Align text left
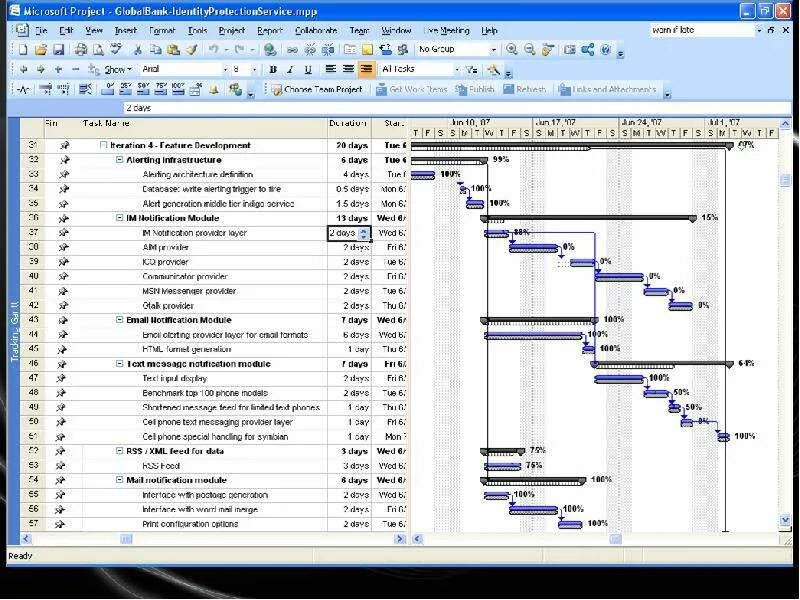Viewport: 800px width, 600px height. click(331, 69)
